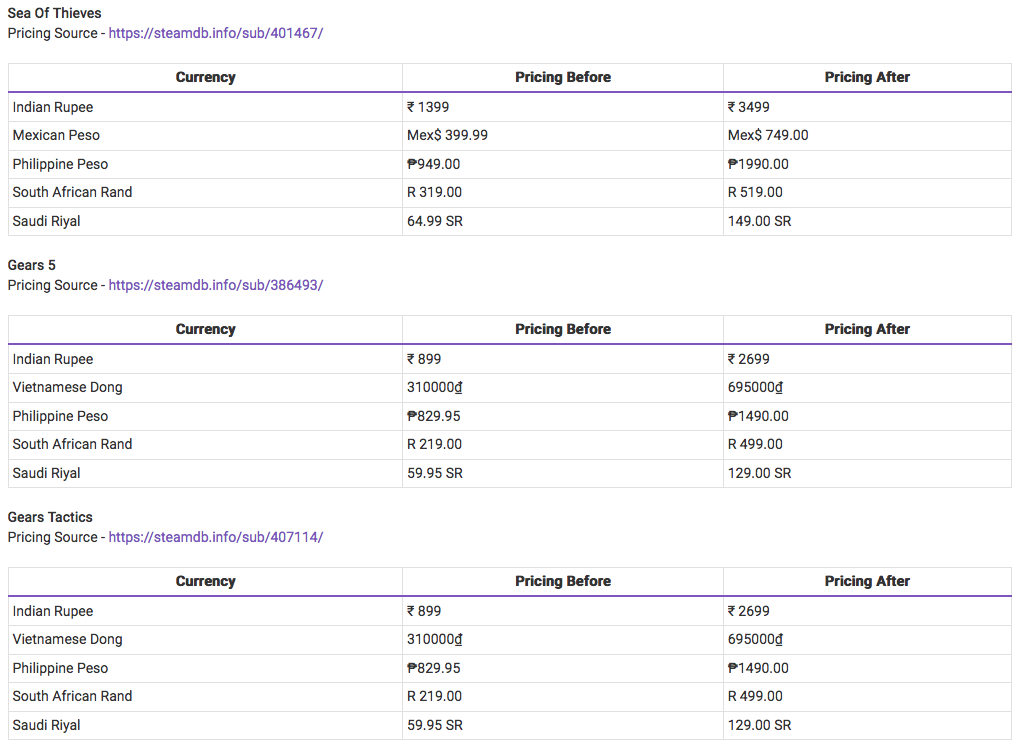This screenshot has width=1024, height=754.
Task: Select the R 519.00 value
Action: tap(755, 192)
